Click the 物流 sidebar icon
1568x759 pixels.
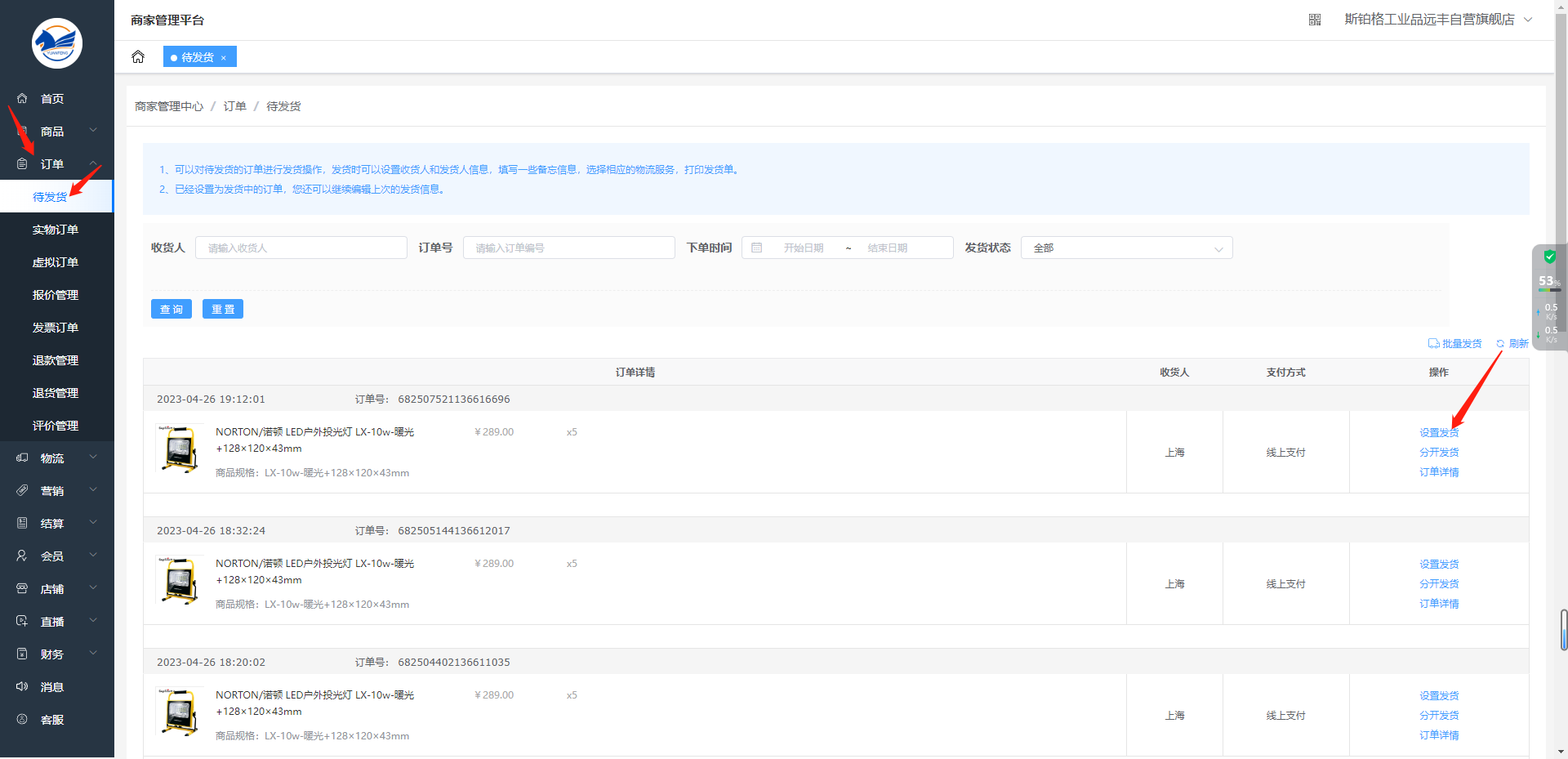click(x=22, y=458)
